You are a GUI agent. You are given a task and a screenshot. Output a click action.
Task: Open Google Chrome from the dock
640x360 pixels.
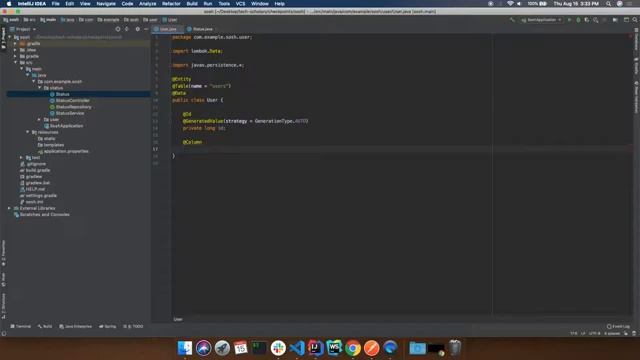point(353,348)
